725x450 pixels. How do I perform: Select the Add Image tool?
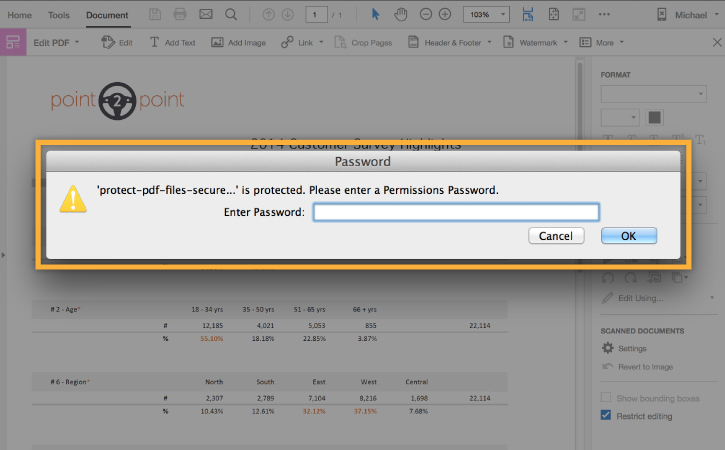[x=238, y=43]
